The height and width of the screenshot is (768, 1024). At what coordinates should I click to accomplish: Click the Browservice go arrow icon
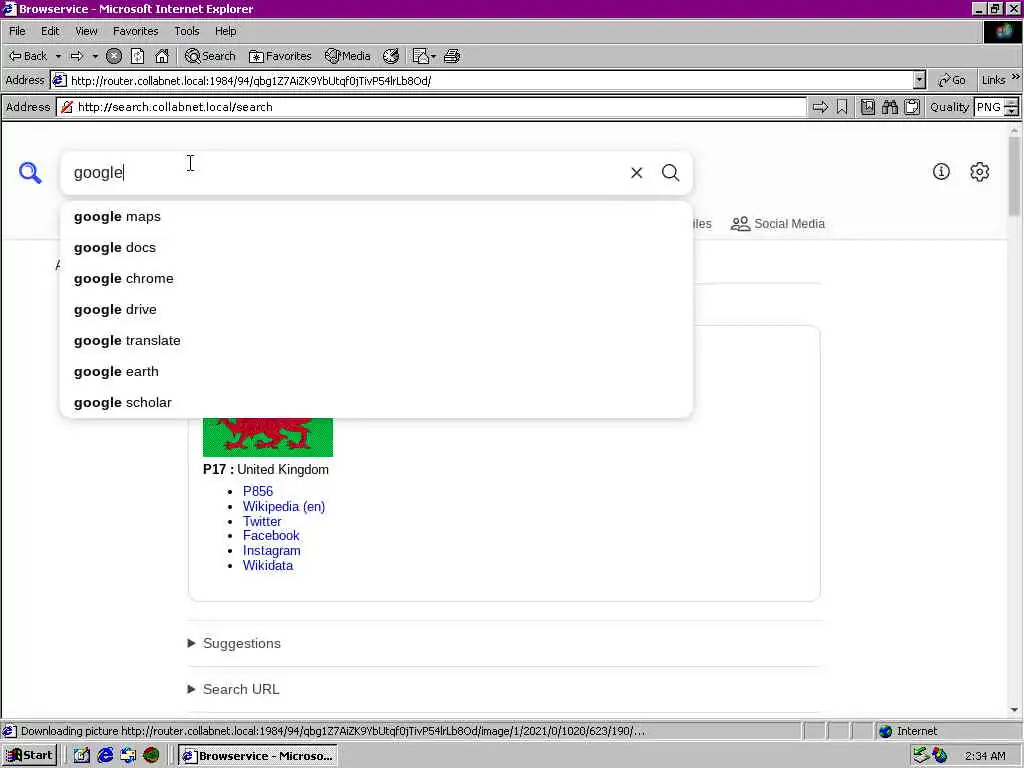tap(820, 107)
